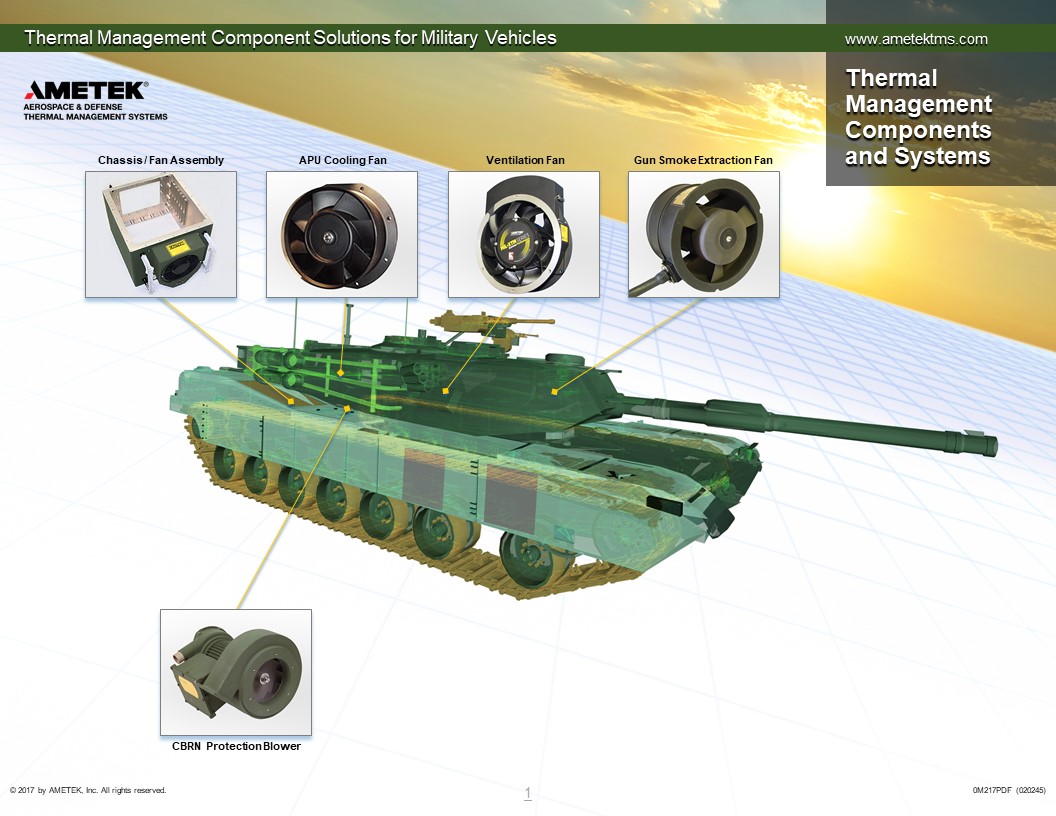Click the machine gun atop the turret
The image size is (1056, 816).
click(x=480, y=323)
